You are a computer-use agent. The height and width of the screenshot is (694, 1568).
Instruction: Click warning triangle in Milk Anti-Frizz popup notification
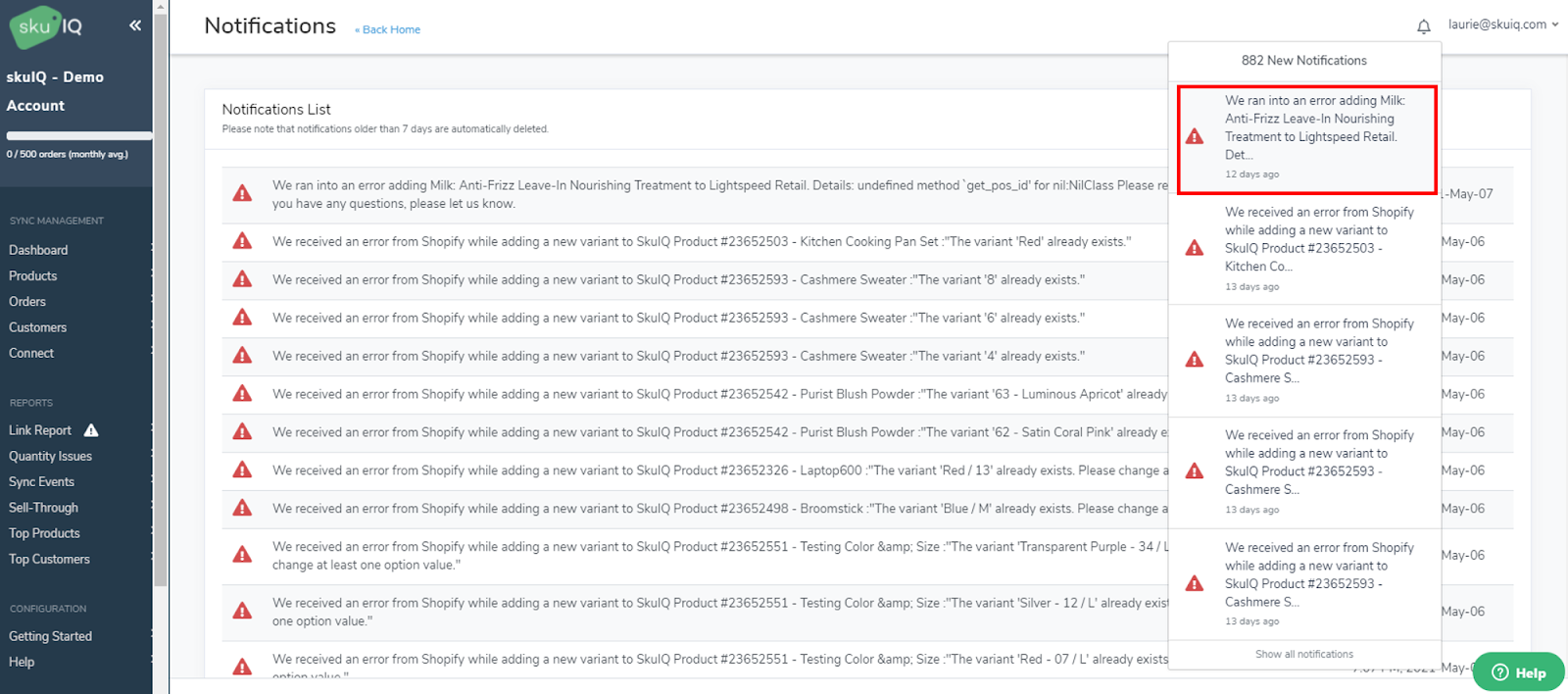pos(1194,136)
